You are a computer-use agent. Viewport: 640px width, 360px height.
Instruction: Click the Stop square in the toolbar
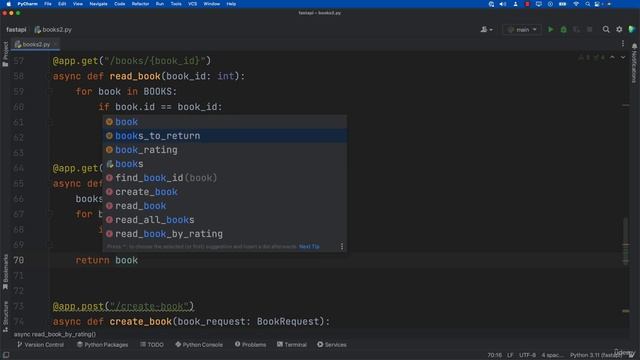click(x=589, y=29)
